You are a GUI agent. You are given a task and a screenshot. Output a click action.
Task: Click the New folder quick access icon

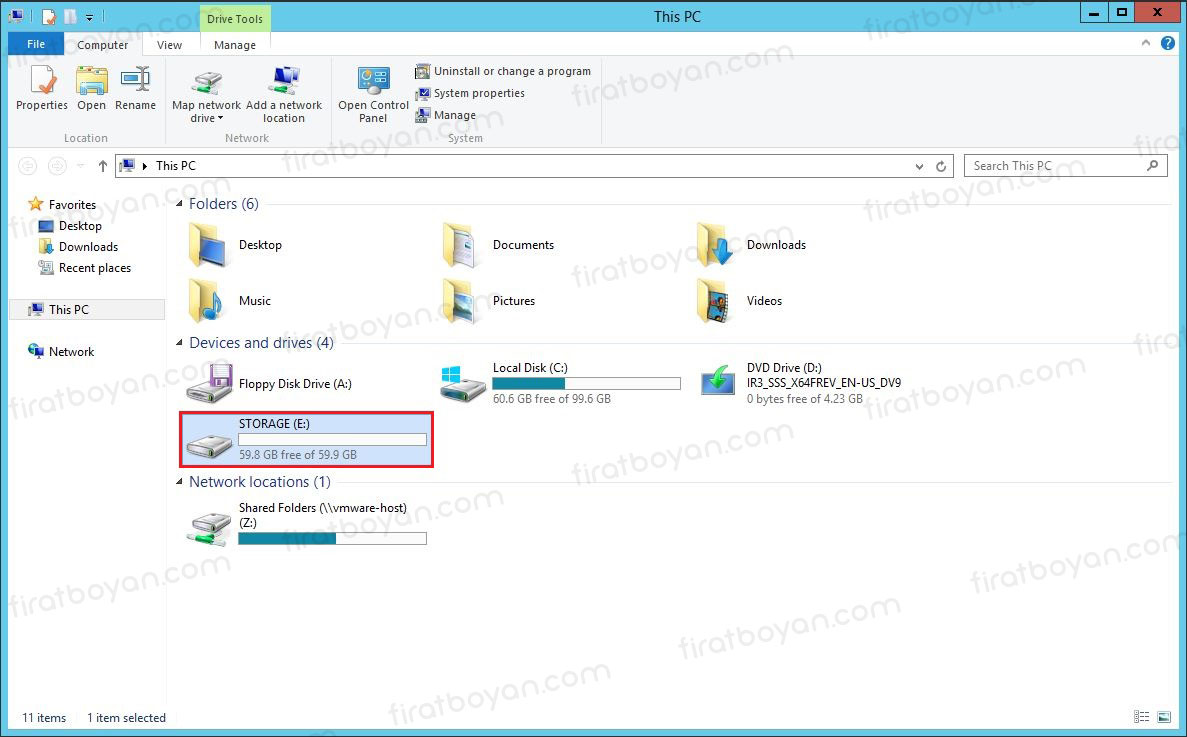[x=70, y=16]
